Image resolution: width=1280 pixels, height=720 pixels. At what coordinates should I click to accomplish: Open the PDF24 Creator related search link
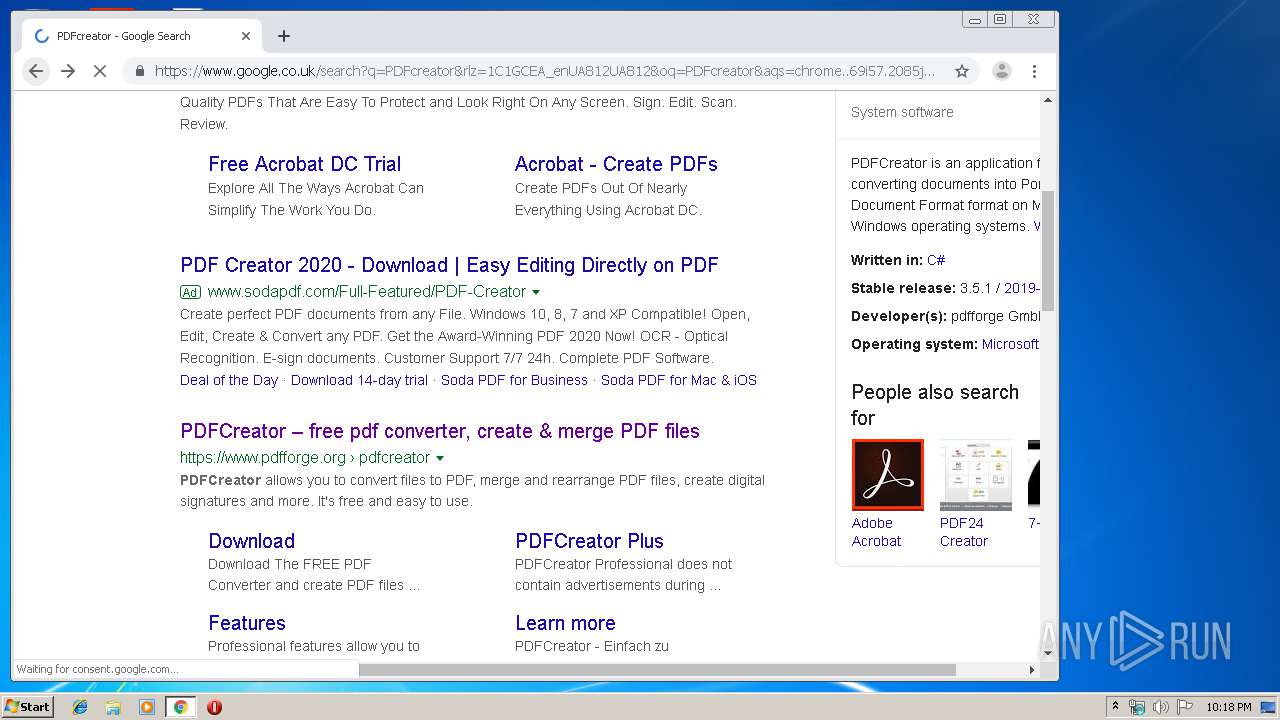coord(964,532)
